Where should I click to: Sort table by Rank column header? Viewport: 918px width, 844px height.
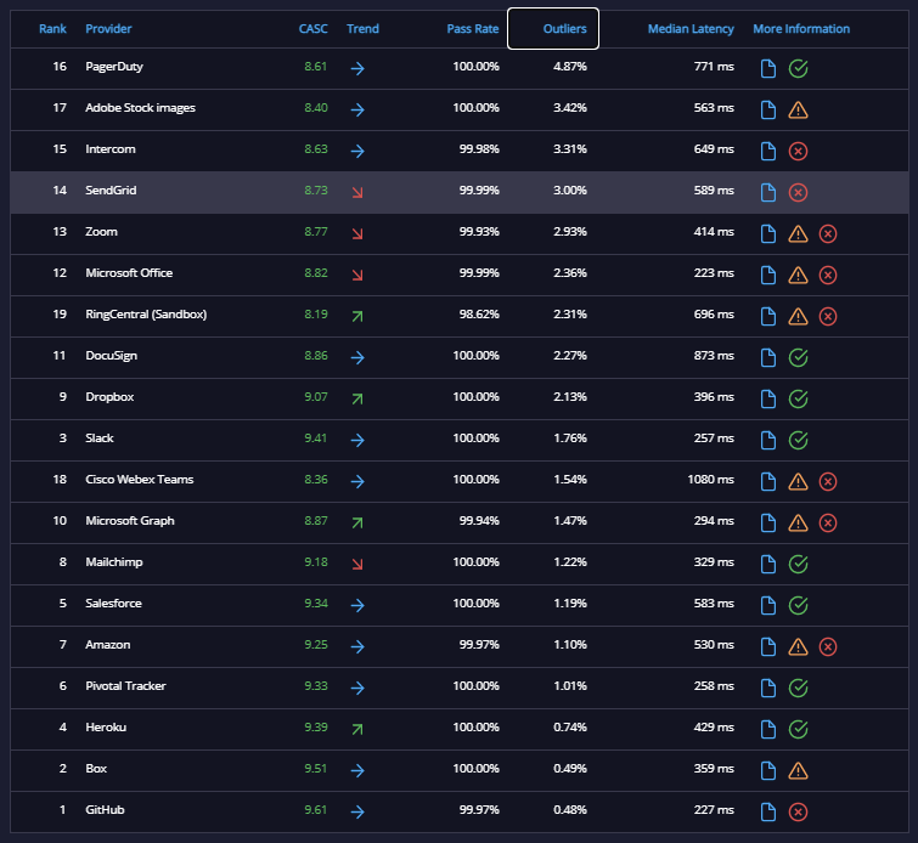[53, 29]
